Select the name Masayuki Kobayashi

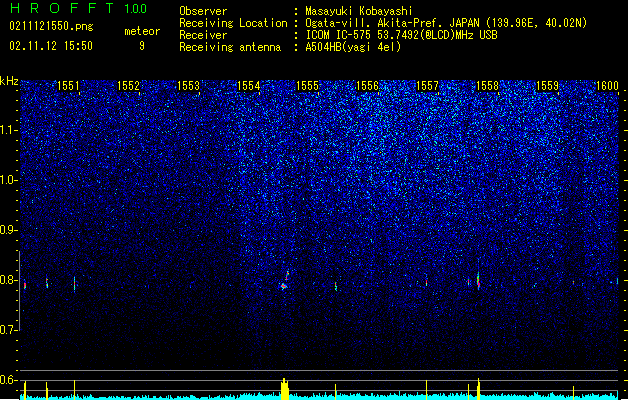click(359, 11)
